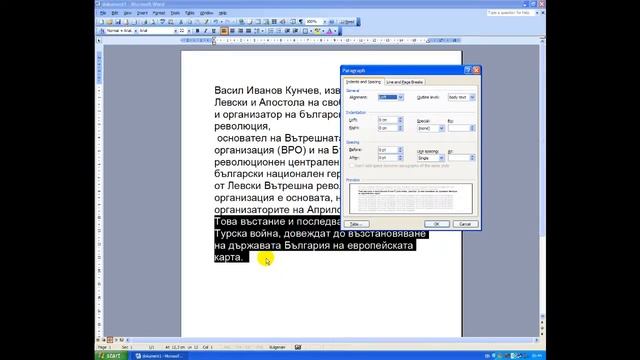Click the Align Right icon
Screen dimensions: 640x360
pyautogui.click(x=240, y=31)
